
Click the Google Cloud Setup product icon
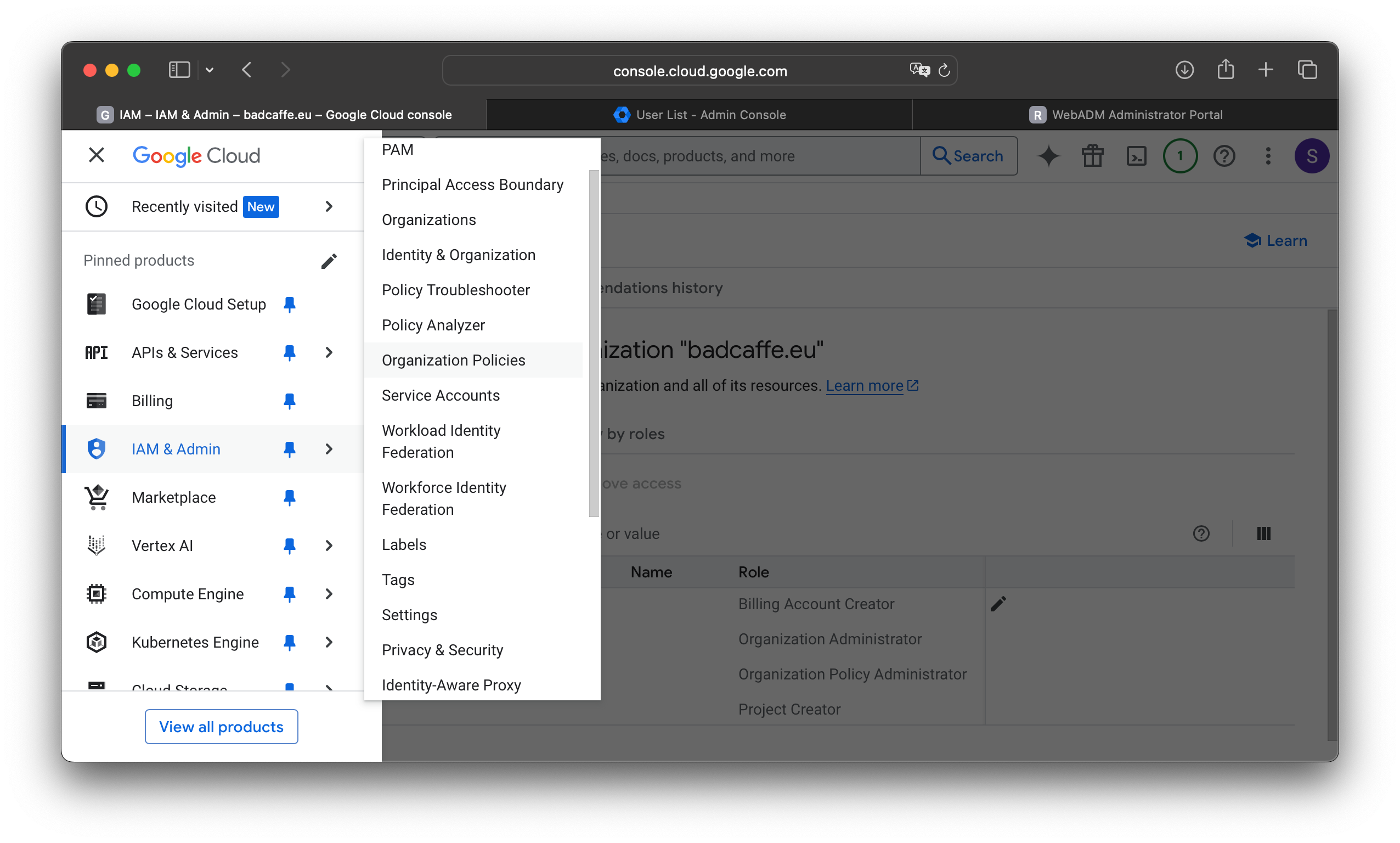pos(97,304)
